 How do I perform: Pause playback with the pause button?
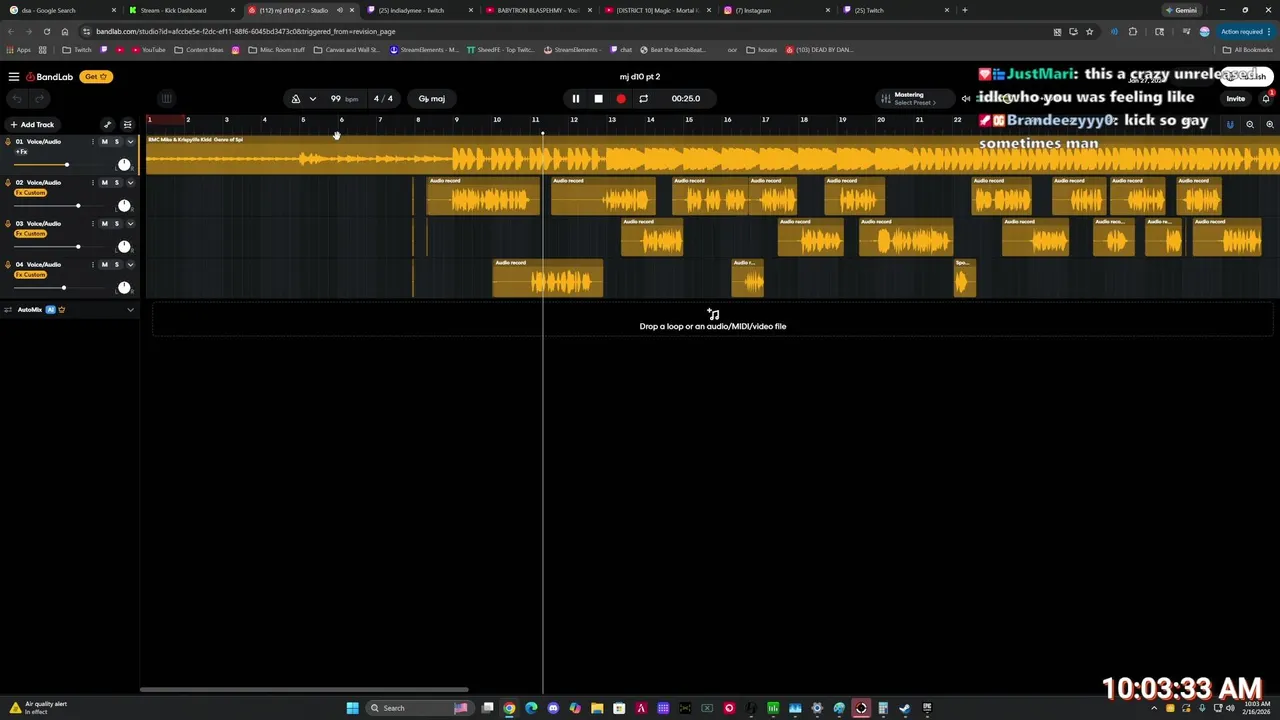pyautogui.click(x=576, y=99)
